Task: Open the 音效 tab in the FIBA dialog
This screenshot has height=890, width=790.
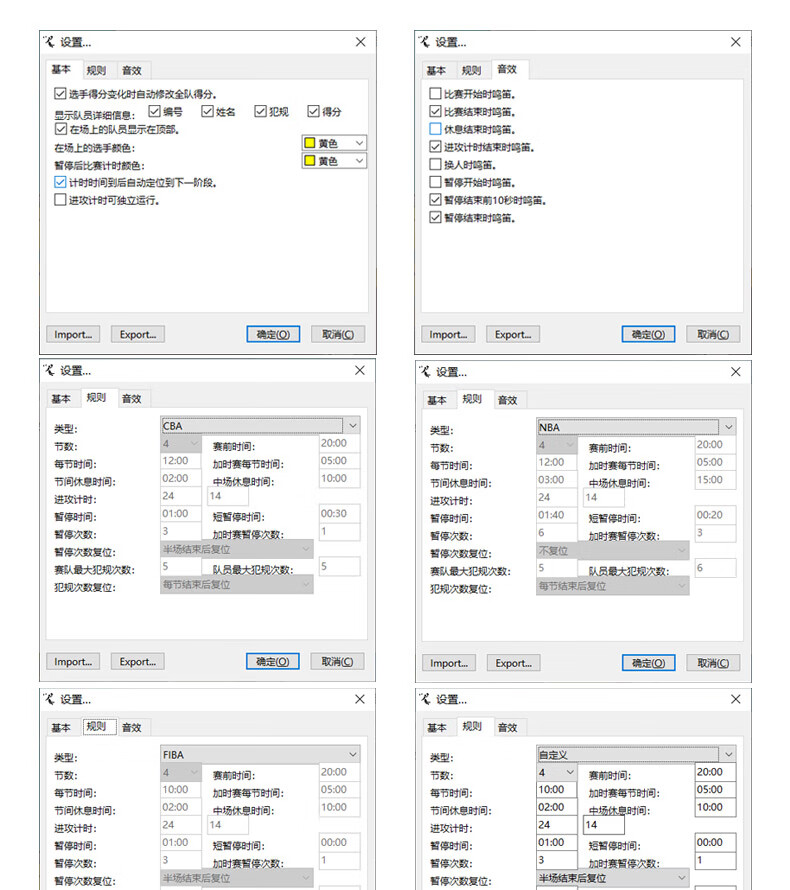Action: click(132, 728)
